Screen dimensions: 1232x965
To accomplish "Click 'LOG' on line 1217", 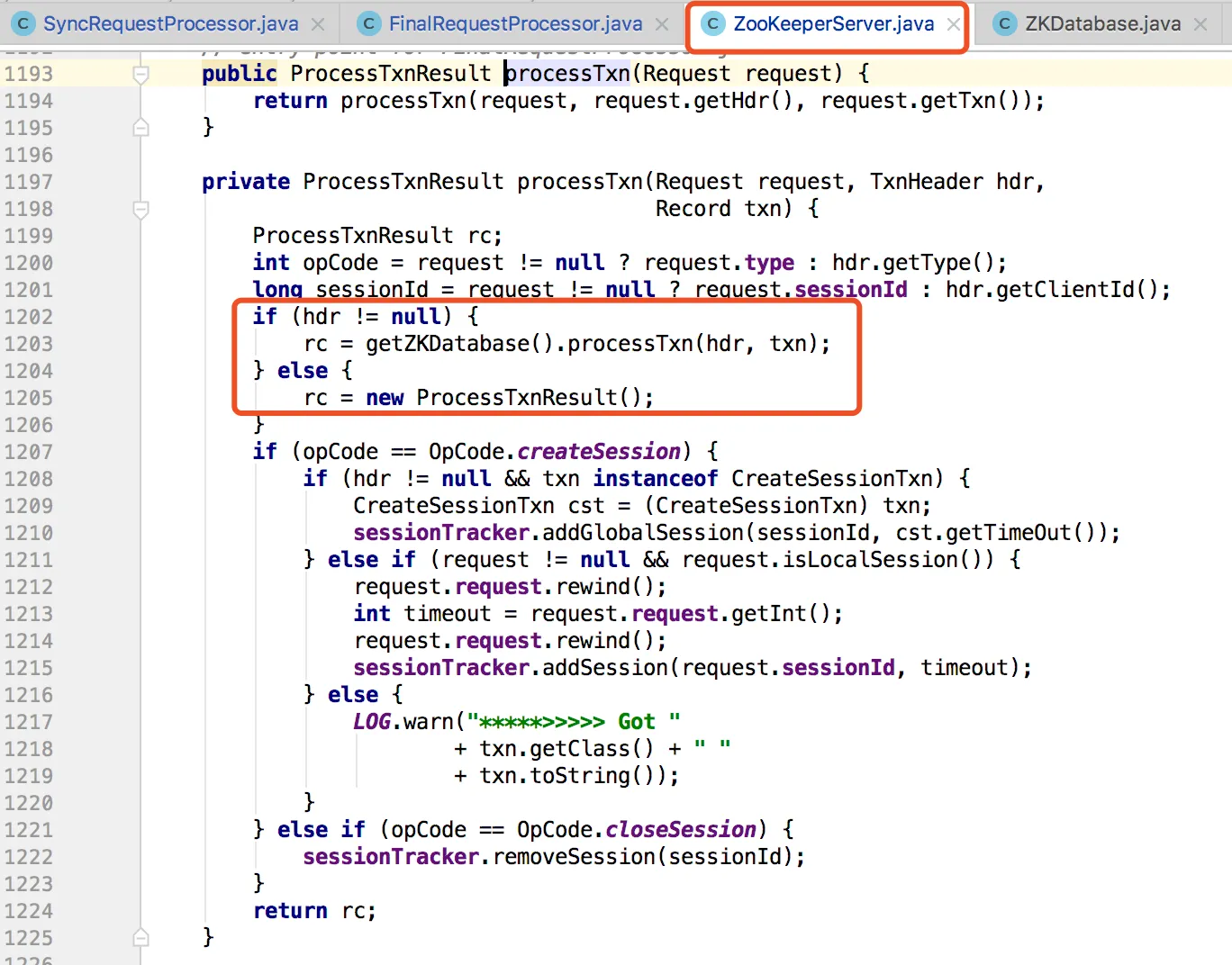I will 372,722.
